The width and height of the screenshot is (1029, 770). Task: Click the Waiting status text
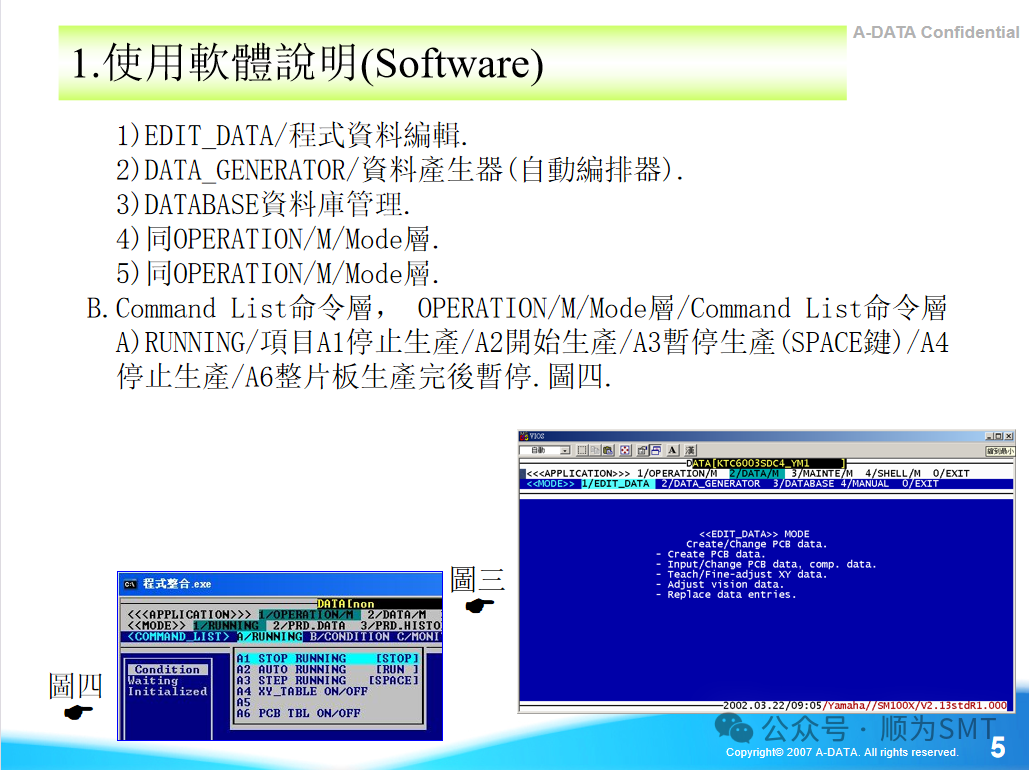point(153,681)
